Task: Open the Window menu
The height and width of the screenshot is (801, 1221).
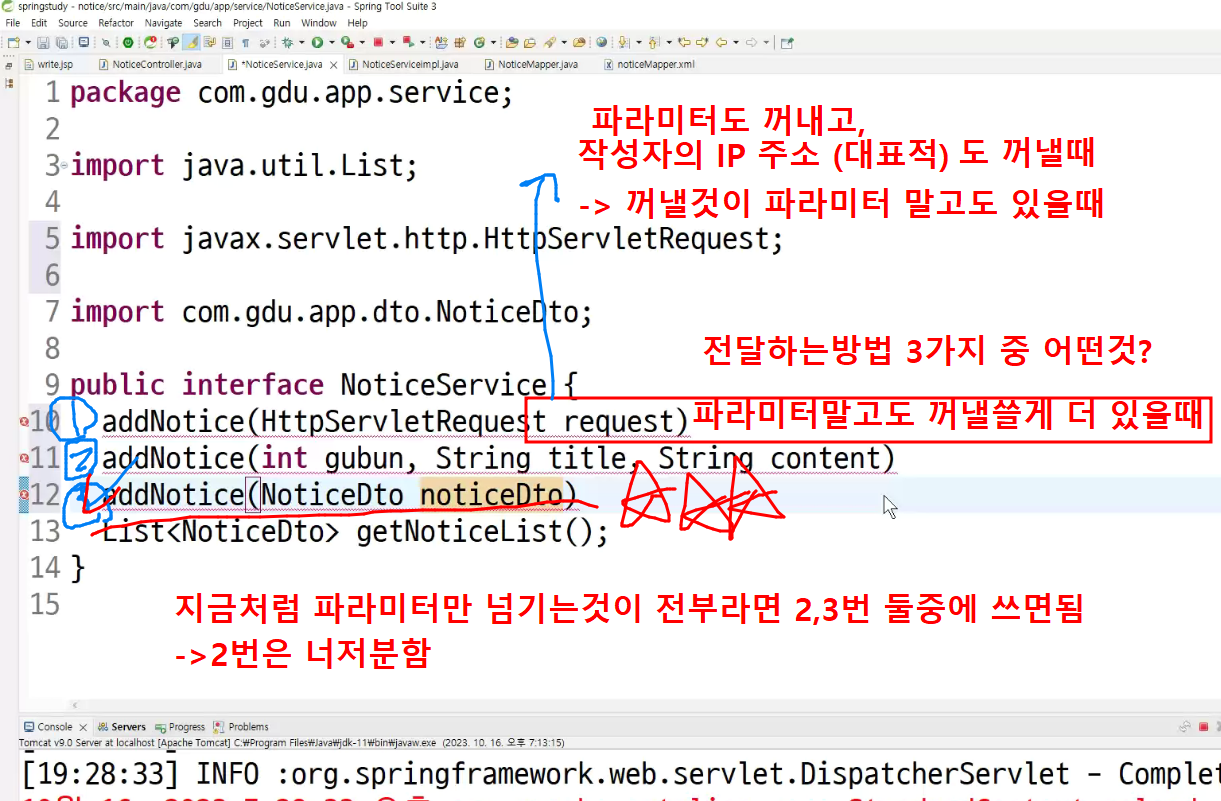Action: tap(319, 22)
